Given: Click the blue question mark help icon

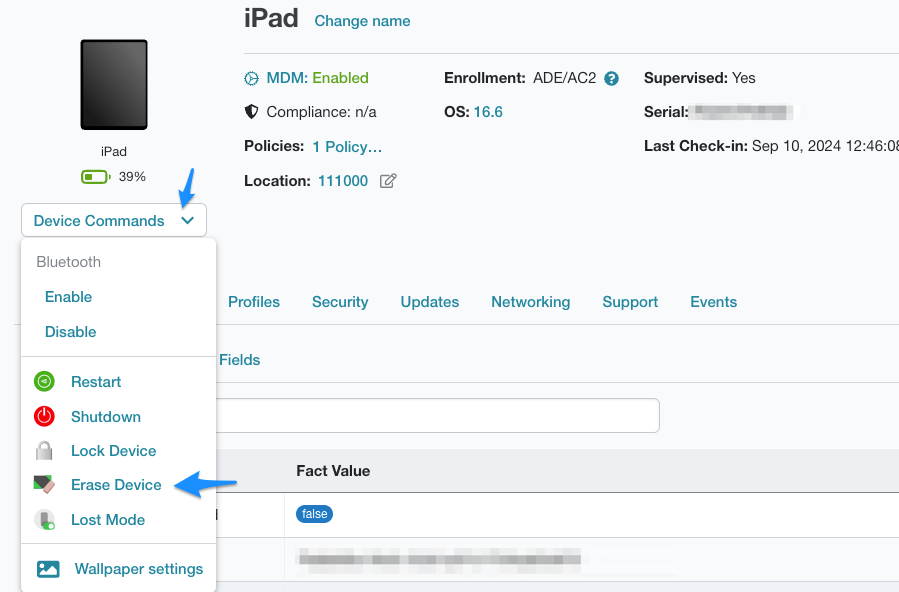Looking at the screenshot, I should [x=612, y=79].
